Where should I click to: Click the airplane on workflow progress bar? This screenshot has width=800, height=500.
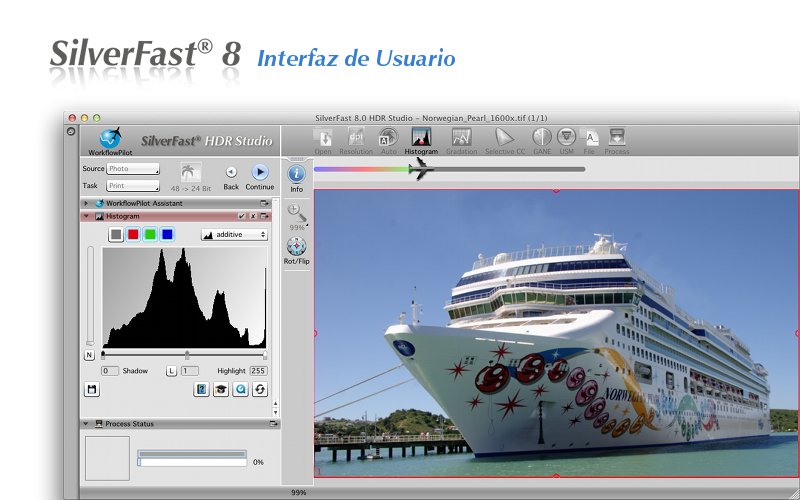coord(420,168)
